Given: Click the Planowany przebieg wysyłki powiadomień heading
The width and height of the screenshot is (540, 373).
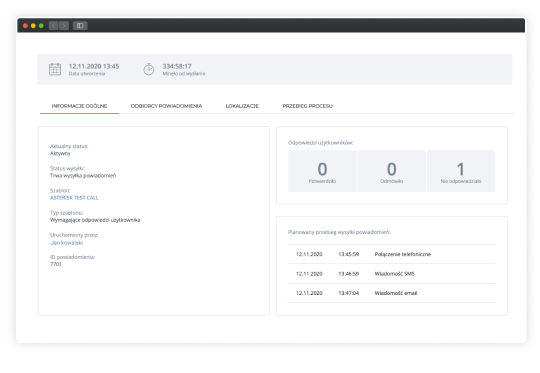Looking at the screenshot, I should (x=339, y=232).
